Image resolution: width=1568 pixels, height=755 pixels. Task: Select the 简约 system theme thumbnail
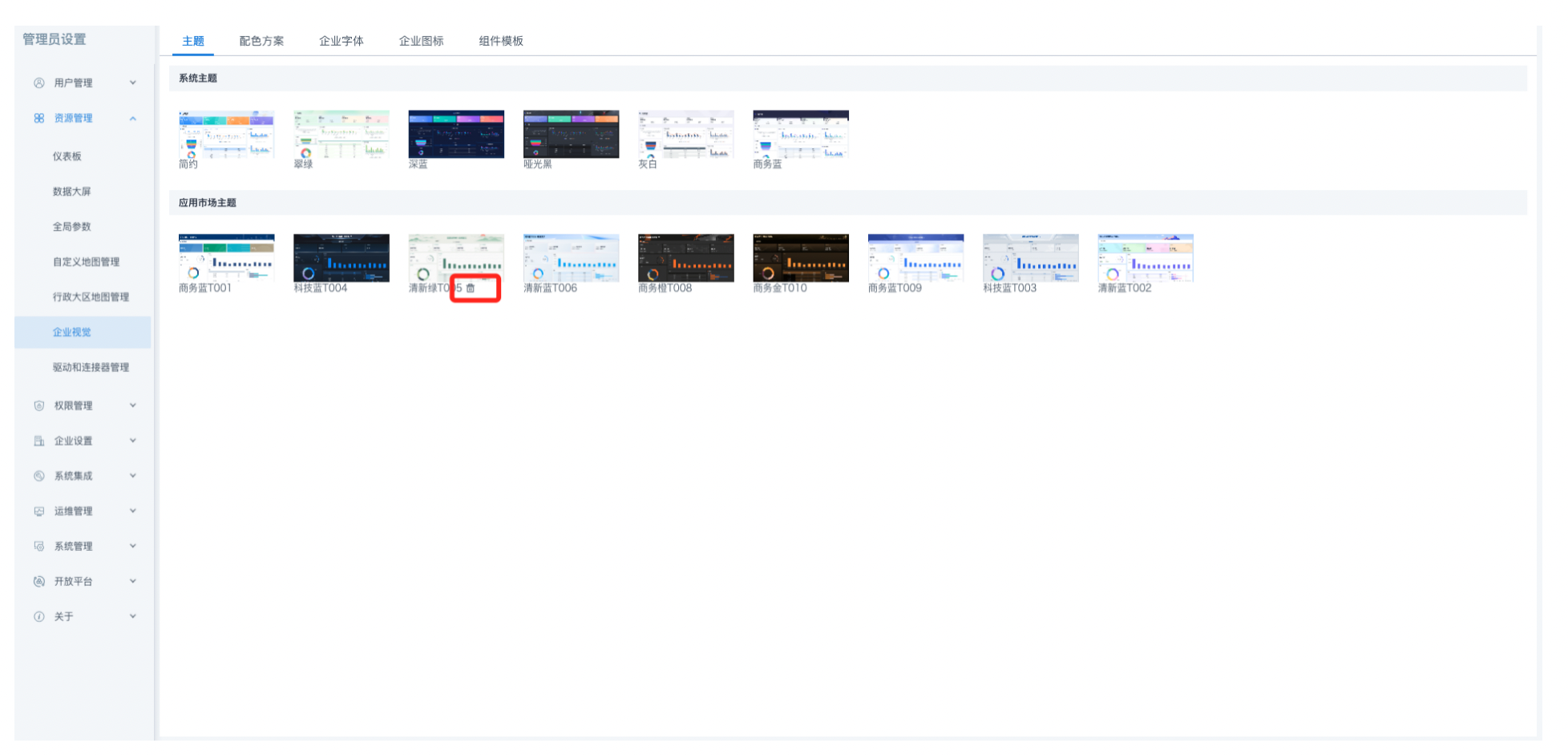click(x=226, y=134)
